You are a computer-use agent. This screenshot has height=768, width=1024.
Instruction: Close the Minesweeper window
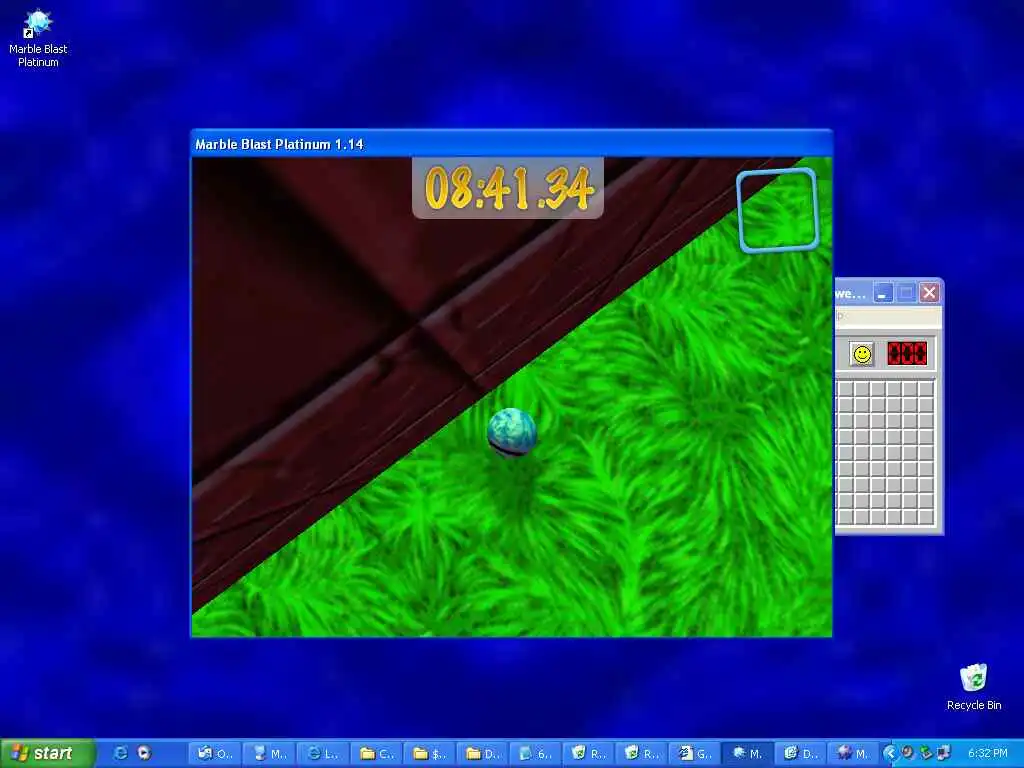click(929, 293)
